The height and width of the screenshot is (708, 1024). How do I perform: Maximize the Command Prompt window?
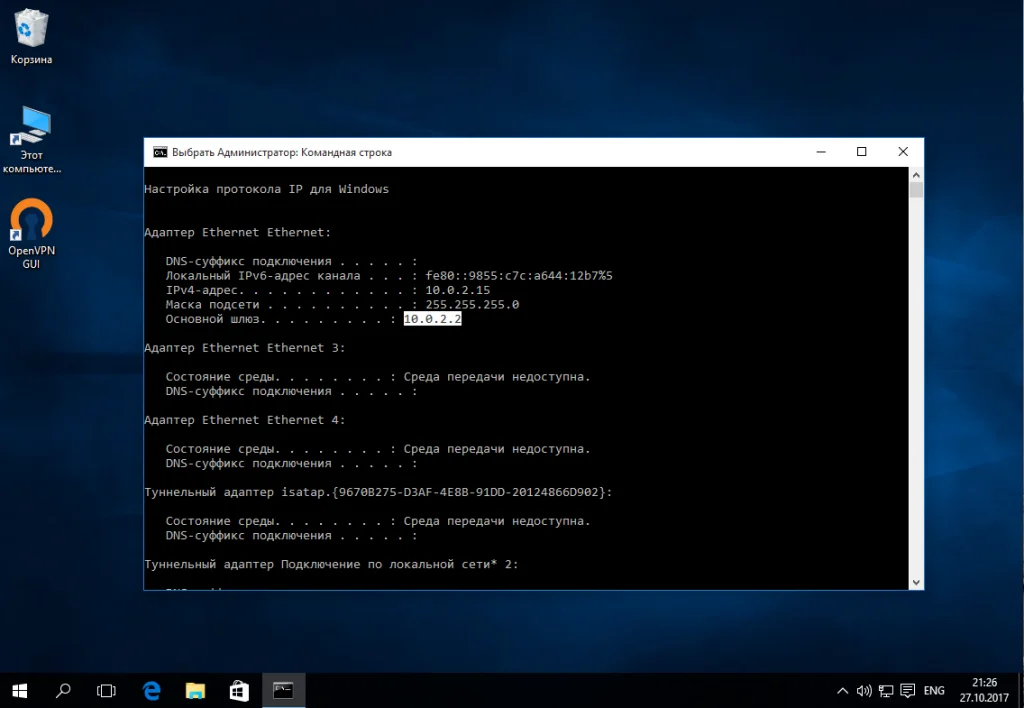pyautogui.click(x=861, y=152)
